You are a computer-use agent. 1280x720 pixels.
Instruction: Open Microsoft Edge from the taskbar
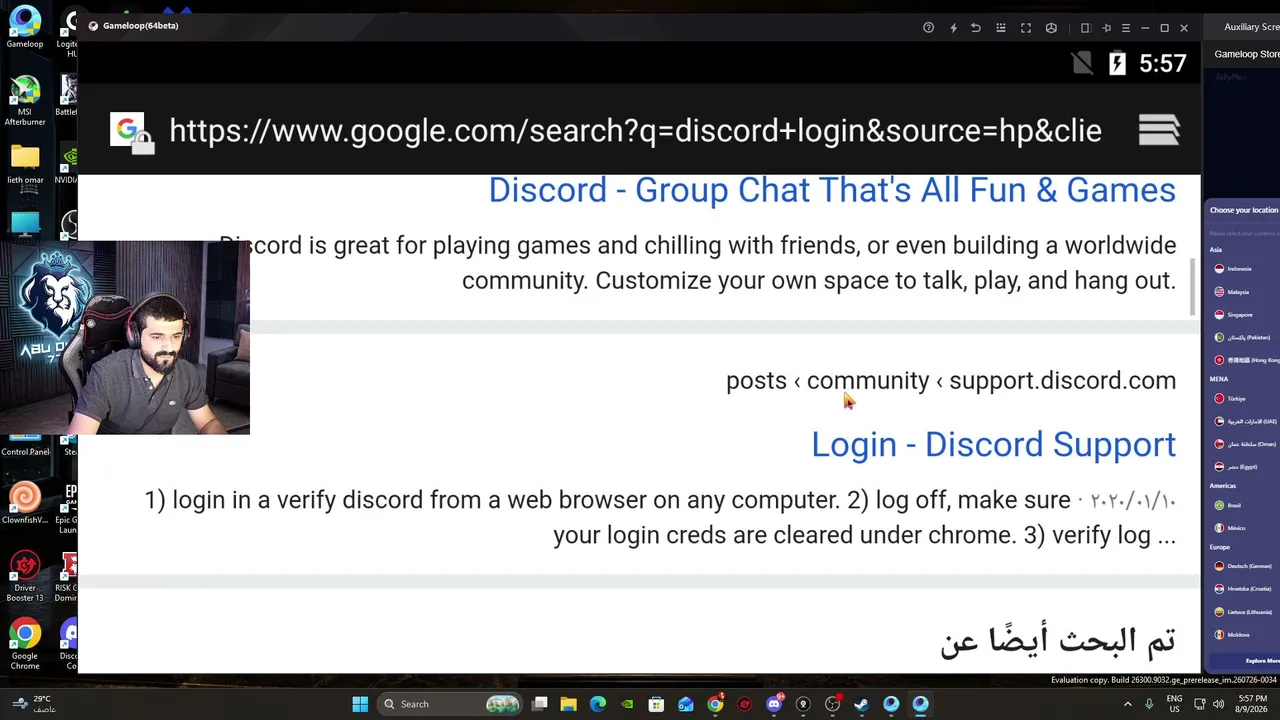(x=598, y=704)
